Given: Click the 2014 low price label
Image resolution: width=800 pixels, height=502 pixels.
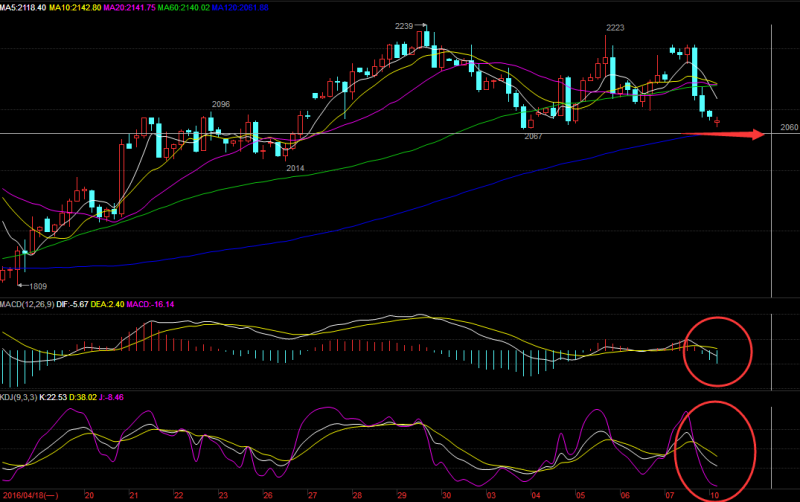Looking at the screenshot, I should point(295,168).
